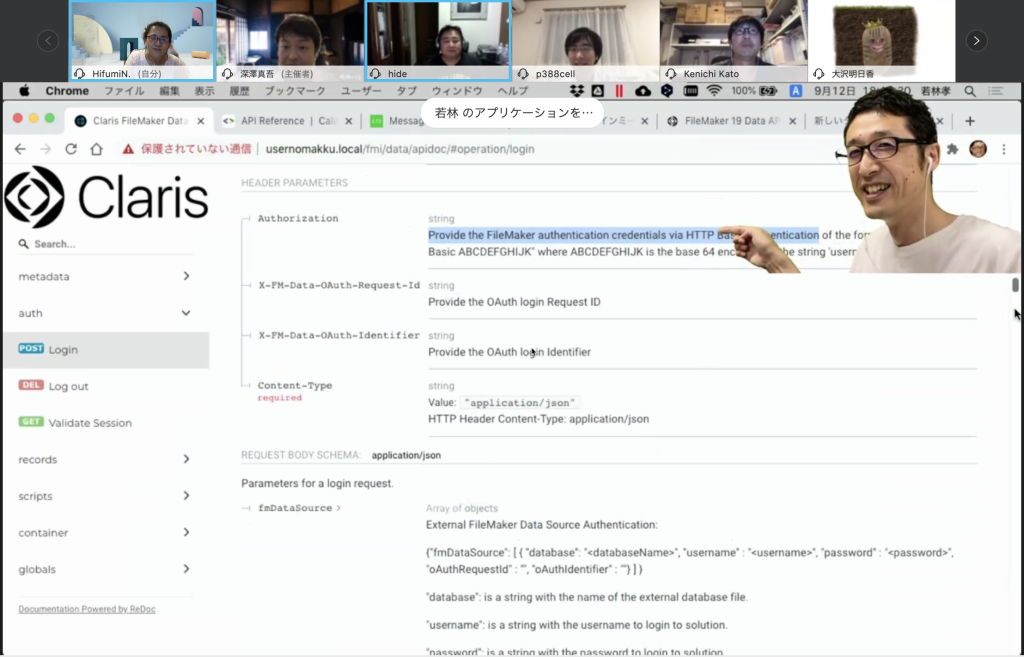
Task: Select the POST Login sidebar item
Action: 106,349
